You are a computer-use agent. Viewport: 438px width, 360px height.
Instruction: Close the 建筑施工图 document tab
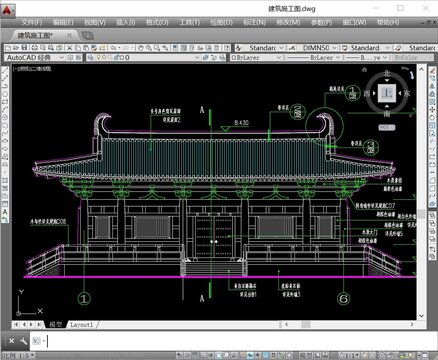coord(69,35)
